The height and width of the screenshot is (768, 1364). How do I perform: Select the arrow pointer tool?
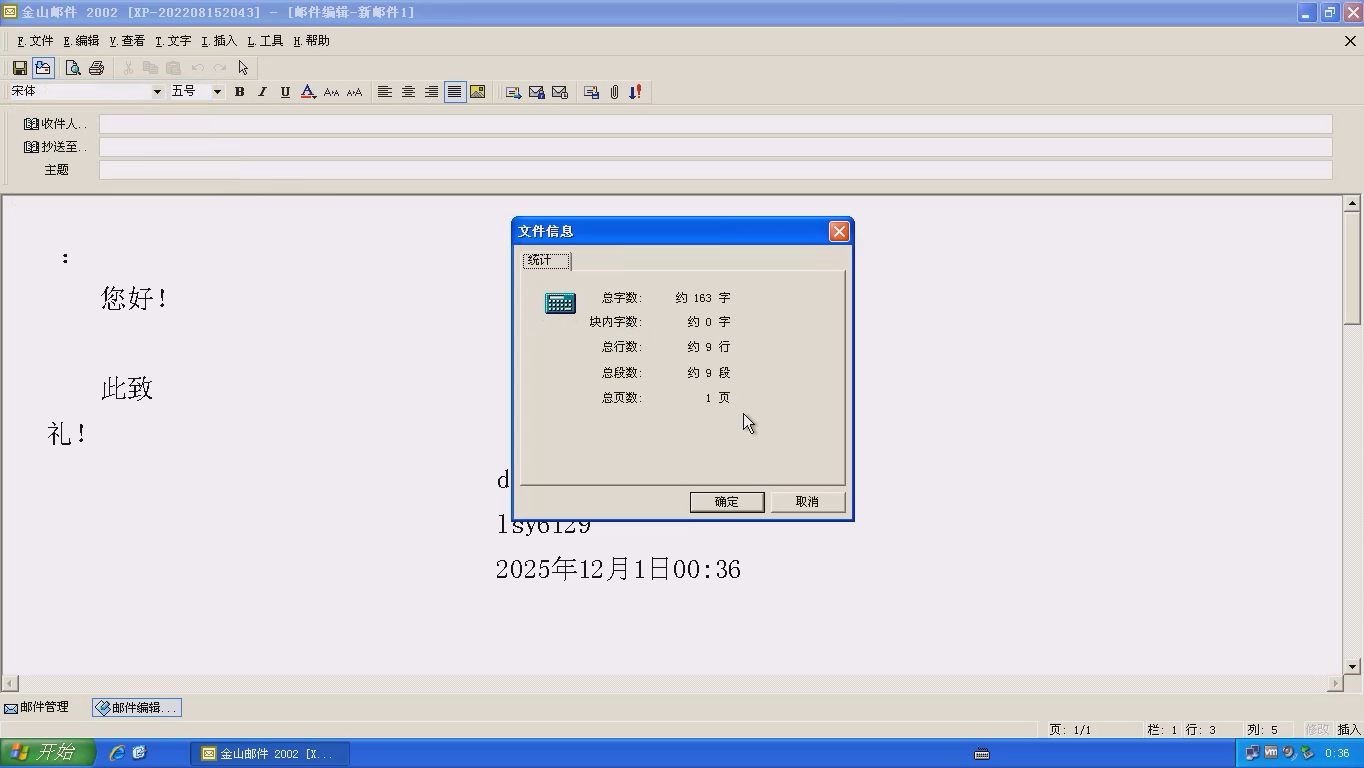[x=243, y=68]
